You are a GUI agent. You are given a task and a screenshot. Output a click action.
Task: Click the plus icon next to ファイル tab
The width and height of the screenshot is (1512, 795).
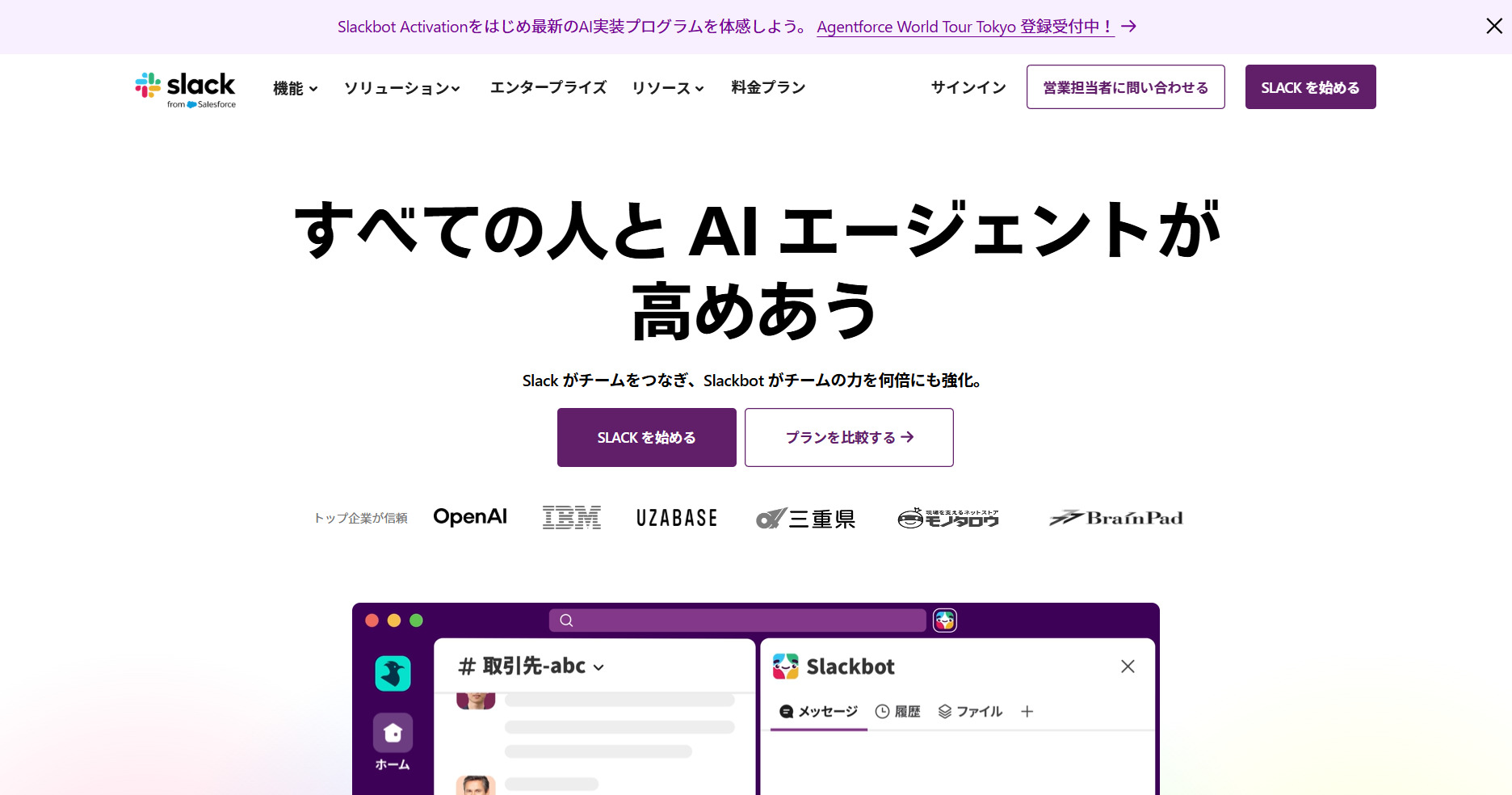point(1027,712)
